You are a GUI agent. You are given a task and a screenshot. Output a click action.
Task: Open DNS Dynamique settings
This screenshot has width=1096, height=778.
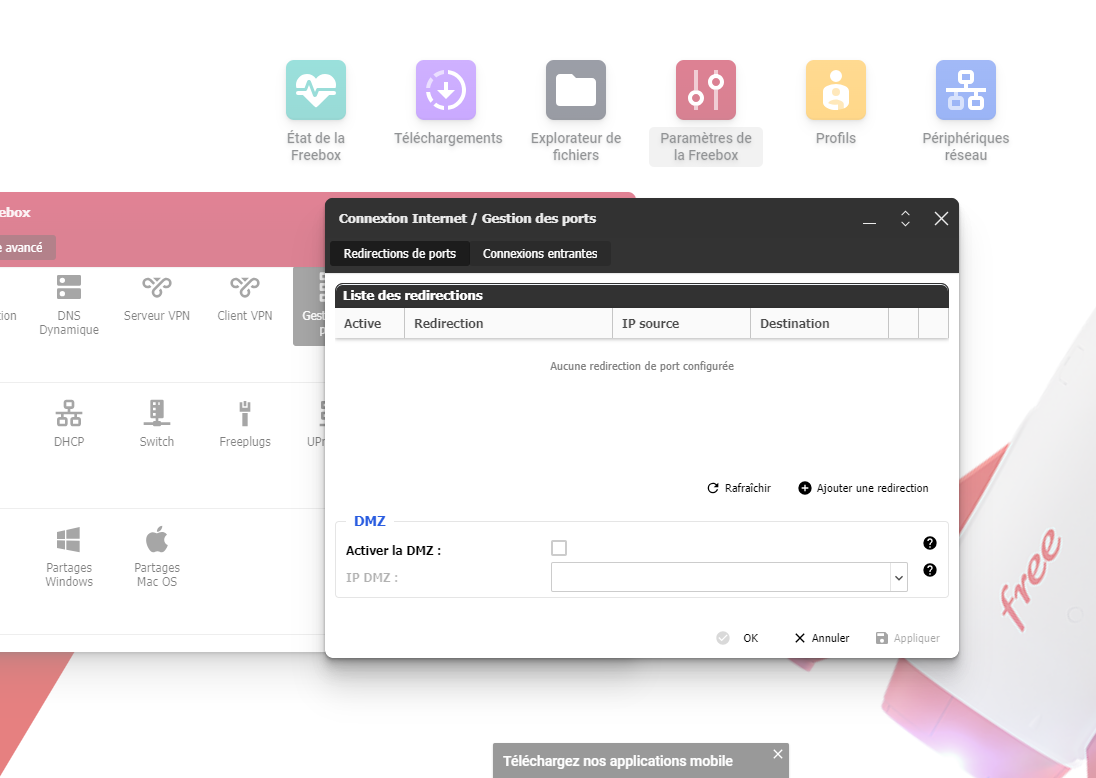[68, 305]
